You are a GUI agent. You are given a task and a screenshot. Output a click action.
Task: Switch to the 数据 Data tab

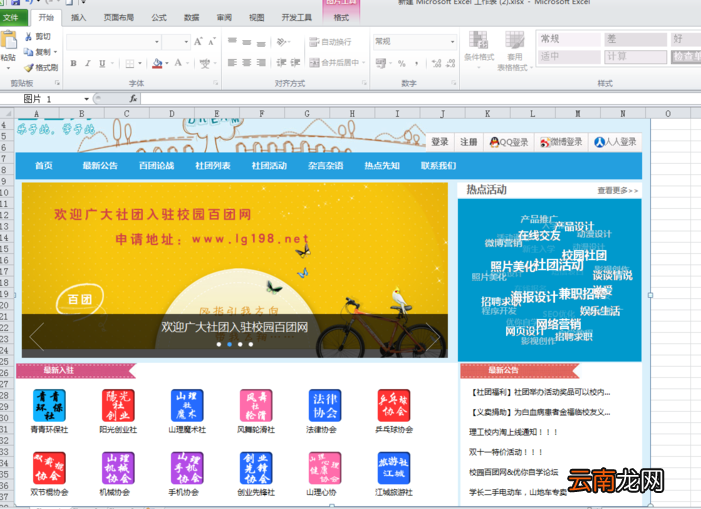click(x=191, y=17)
